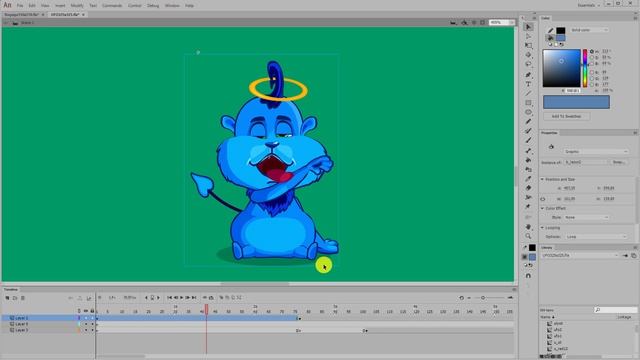The width and height of the screenshot is (640, 360).
Task: Click the fill color bucket icon in Color panel
Action: click(x=550, y=38)
